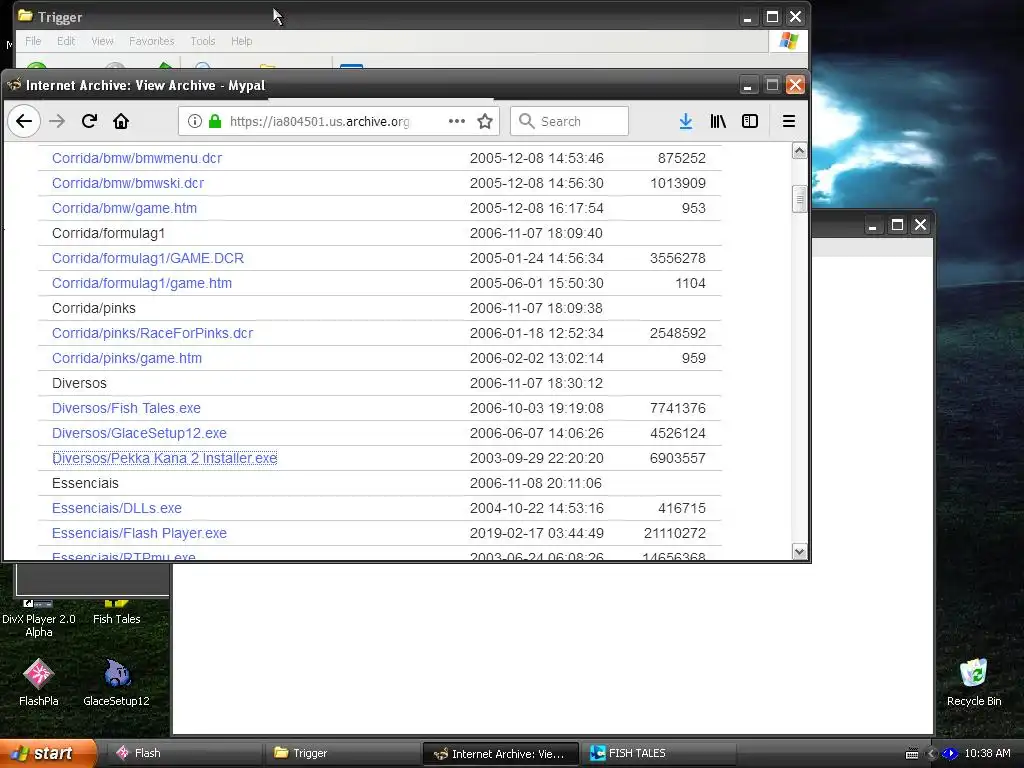Click the Essenciais folder row text
Viewport: 1024px width, 768px height.
tap(85, 483)
